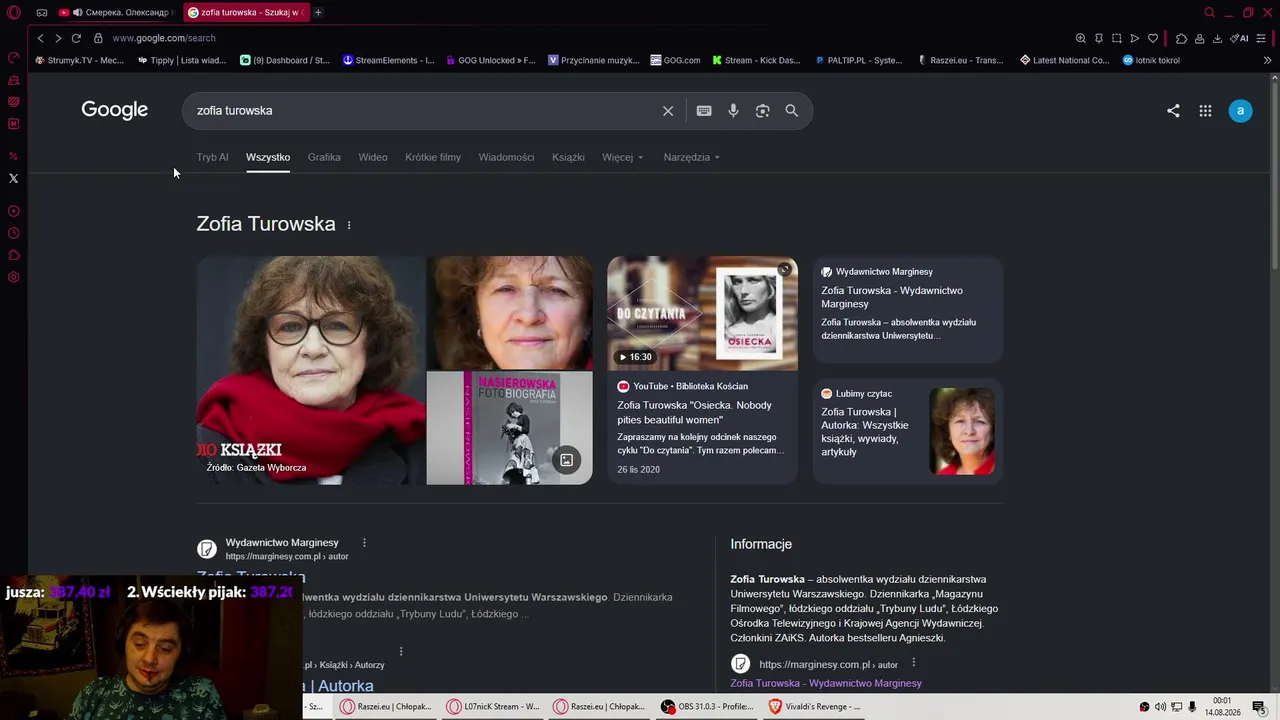1280x720 pixels.
Task: Search by image with Google Lens
Action: pos(762,111)
